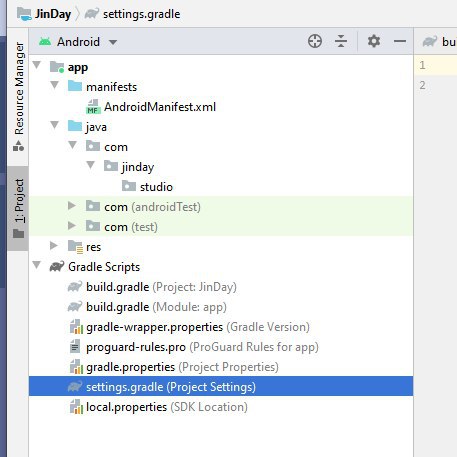The height and width of the screenshot is (457, 457).
Task: Click the studio package icon
Action: [129, 186]
